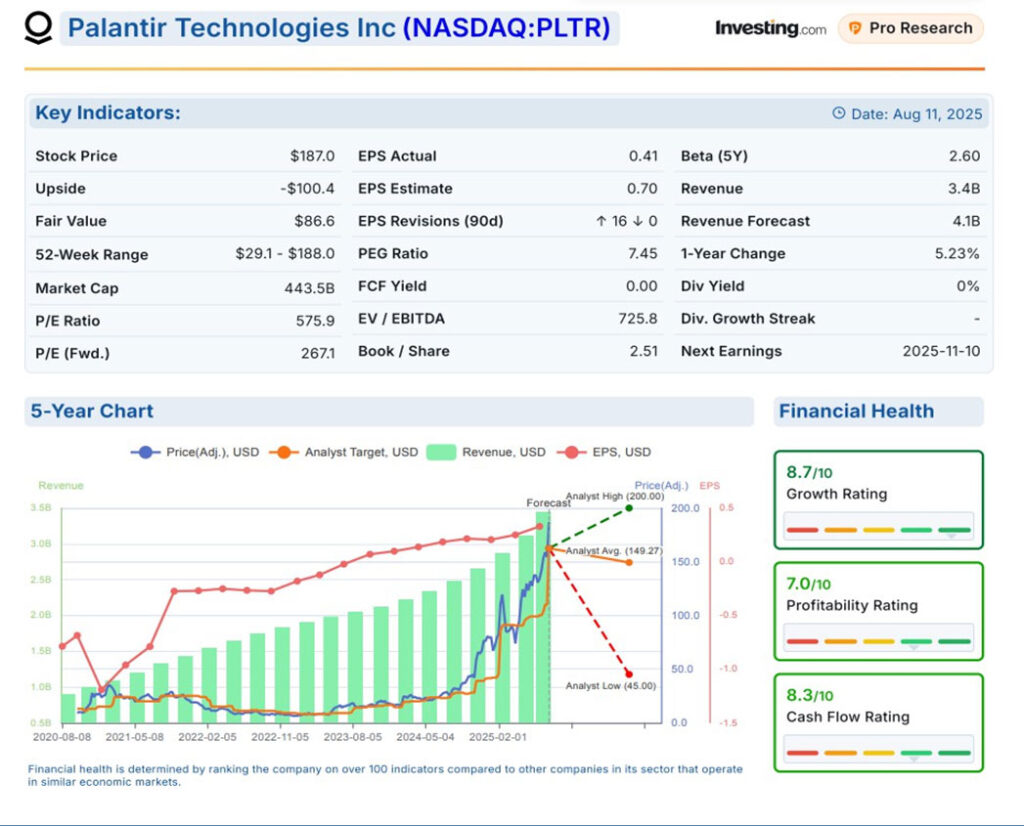This screenshot has height=826, width=1024.
Task: Hide the Revenue, USD legend series
Action: [487, 452]
